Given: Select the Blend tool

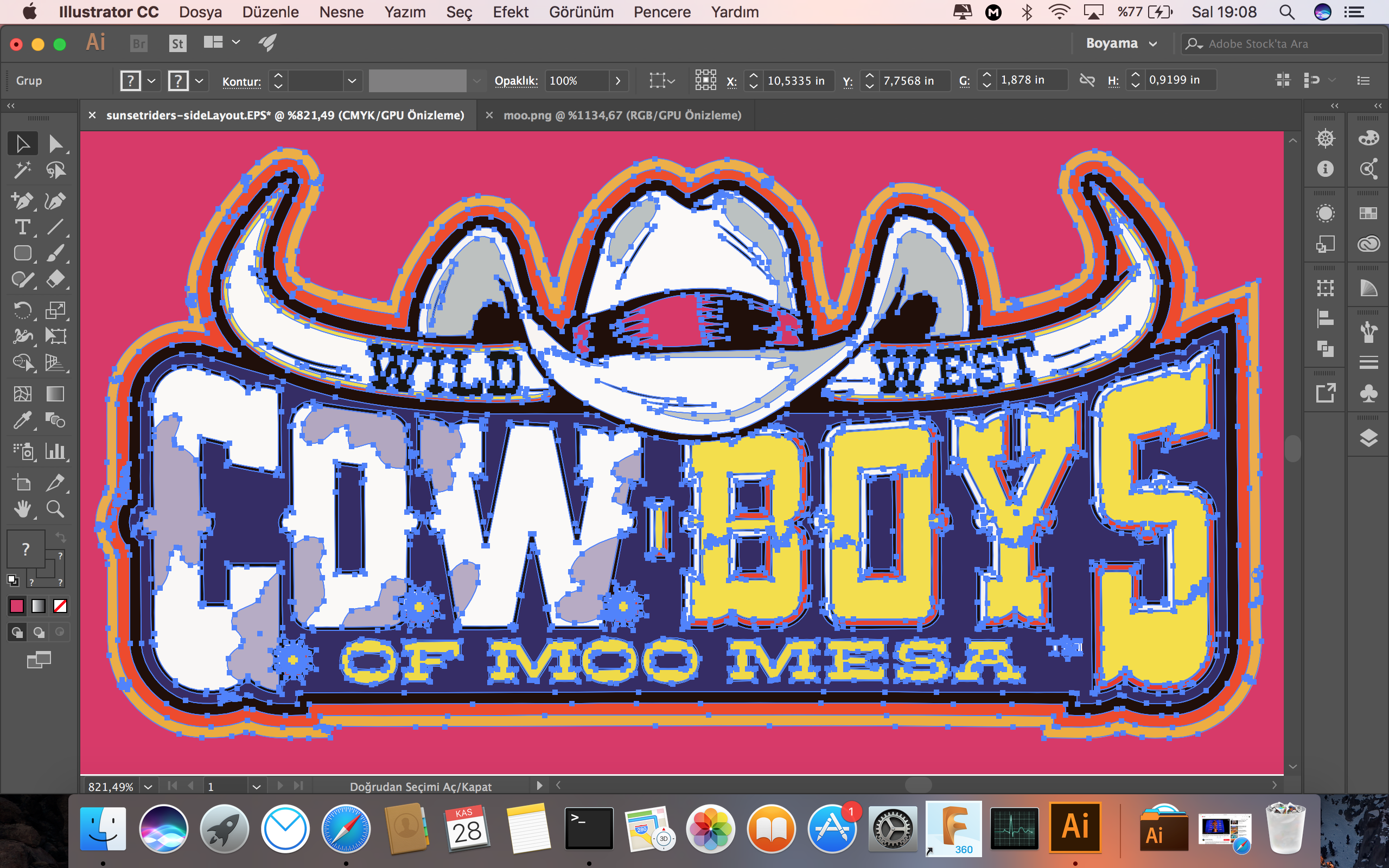Looking at the screenshot, I should [x=56, y=420].
